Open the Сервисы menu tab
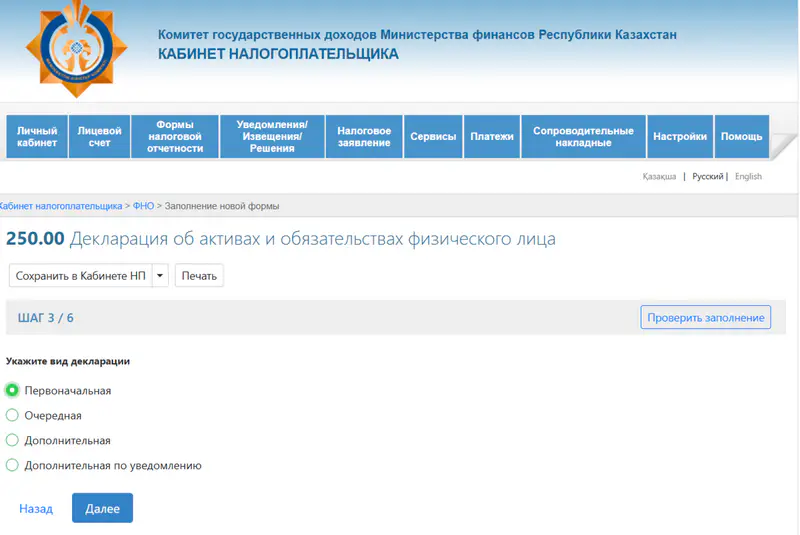The height and width of the screenshot is (535, 800). point(433,137)
